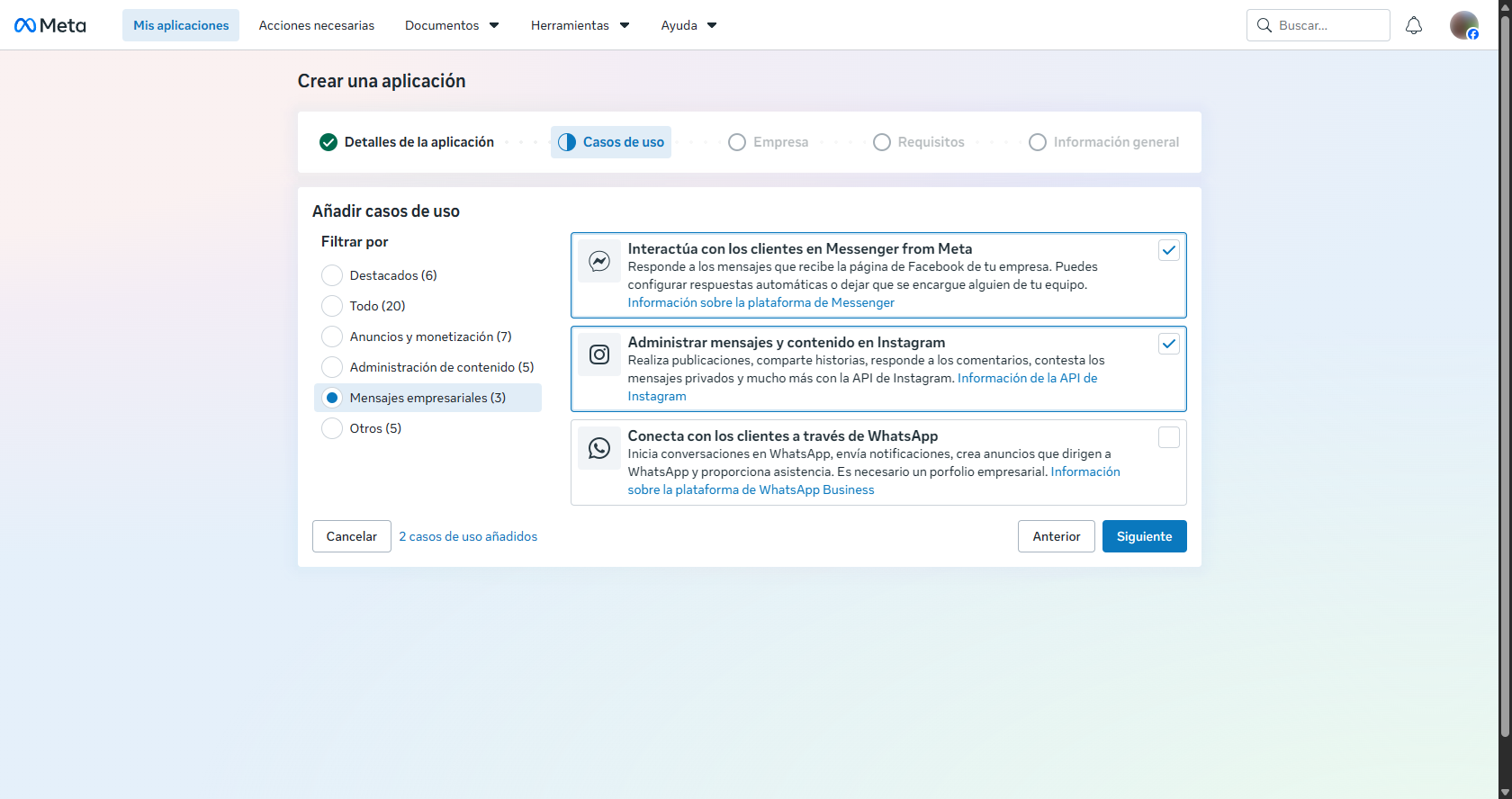
Task: Open the WhatsApp Business platform information link
Action: pyautogui.click(x=751, y=489)
